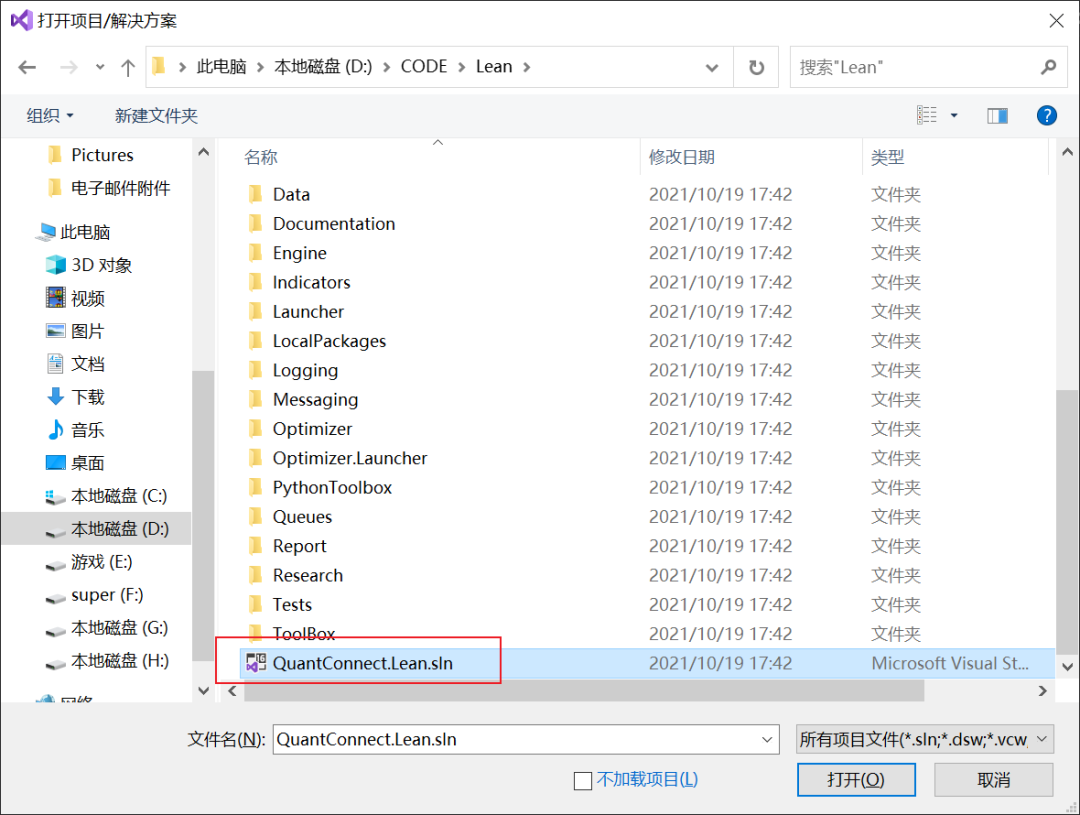1080x815 pixels.
Task: Open the 组织 dropdown menu
Action: (x=50, y=115)
